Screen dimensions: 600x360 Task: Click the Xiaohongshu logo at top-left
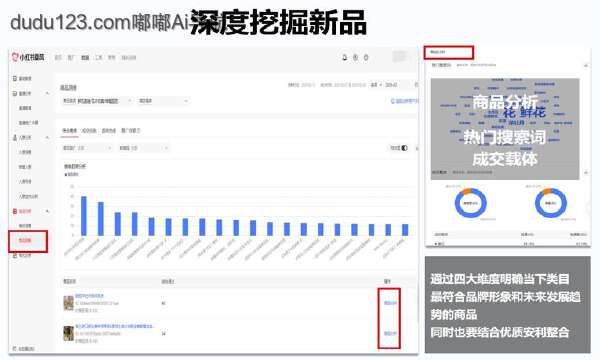point(28,57)
